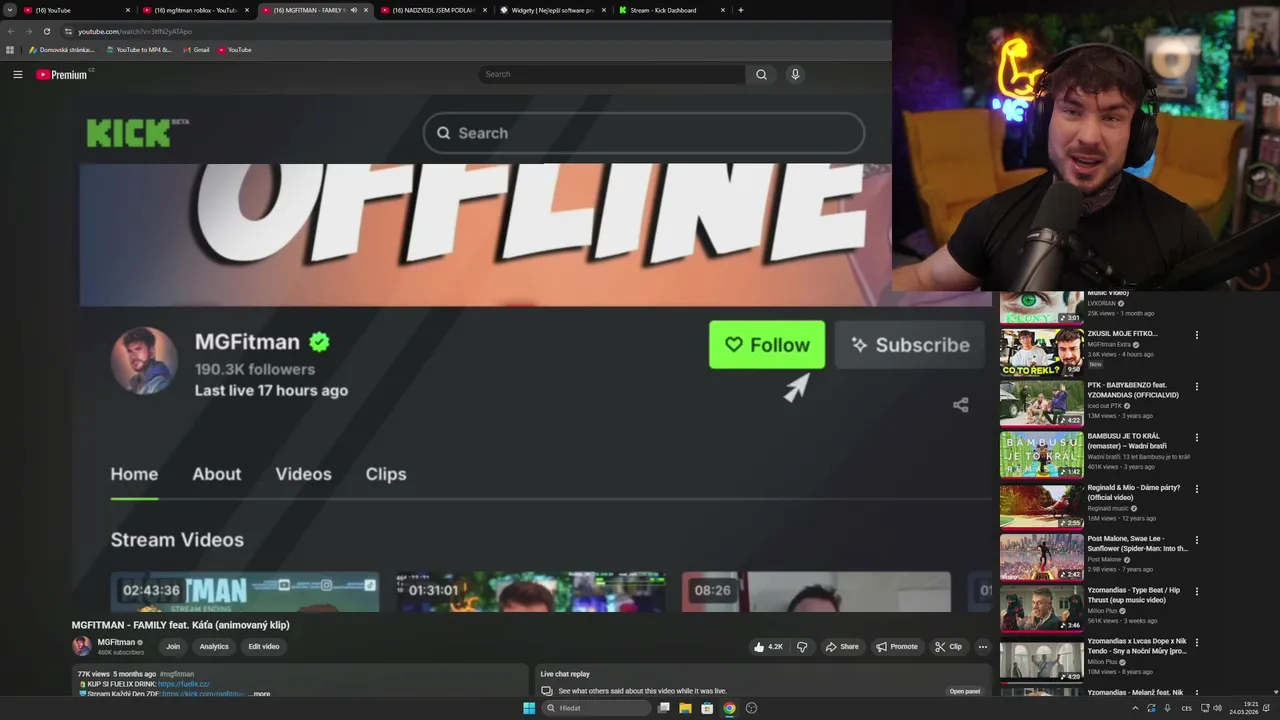The height and width of the screenshot is (720, 1280).
Task: Switch to the 'mgfitman roblox' browser tab
Action: click(196, 10)
